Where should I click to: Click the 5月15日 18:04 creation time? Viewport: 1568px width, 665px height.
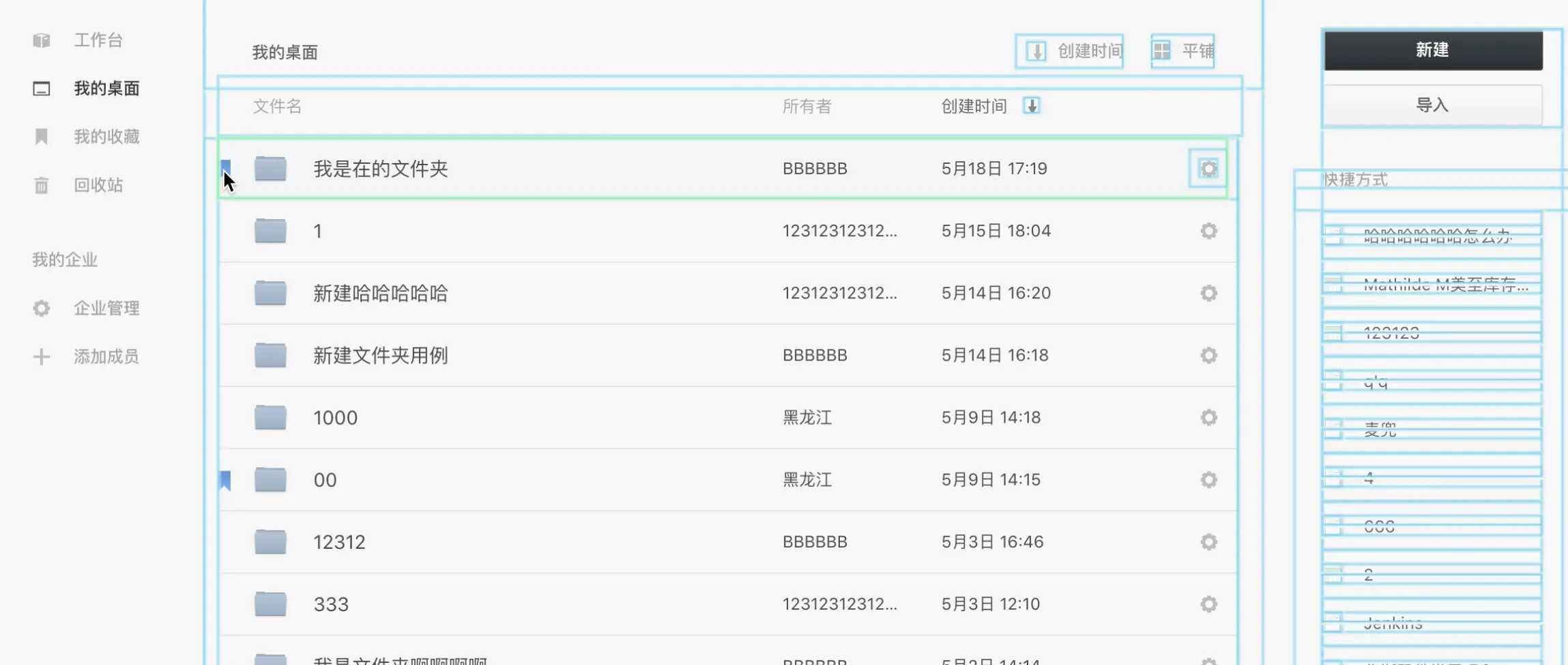pos(996,231)
